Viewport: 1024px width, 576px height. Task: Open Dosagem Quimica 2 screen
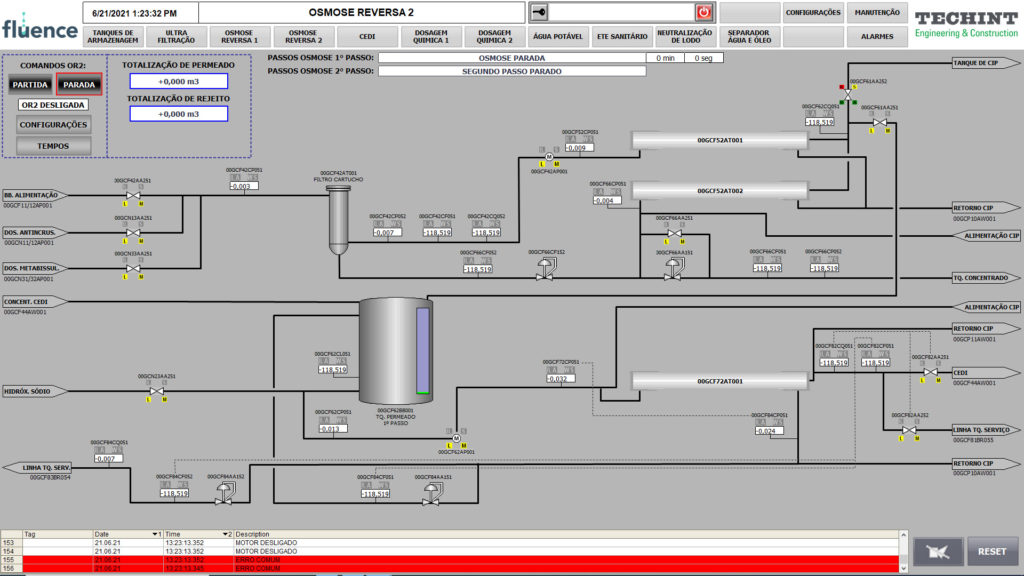pos(494,37)
